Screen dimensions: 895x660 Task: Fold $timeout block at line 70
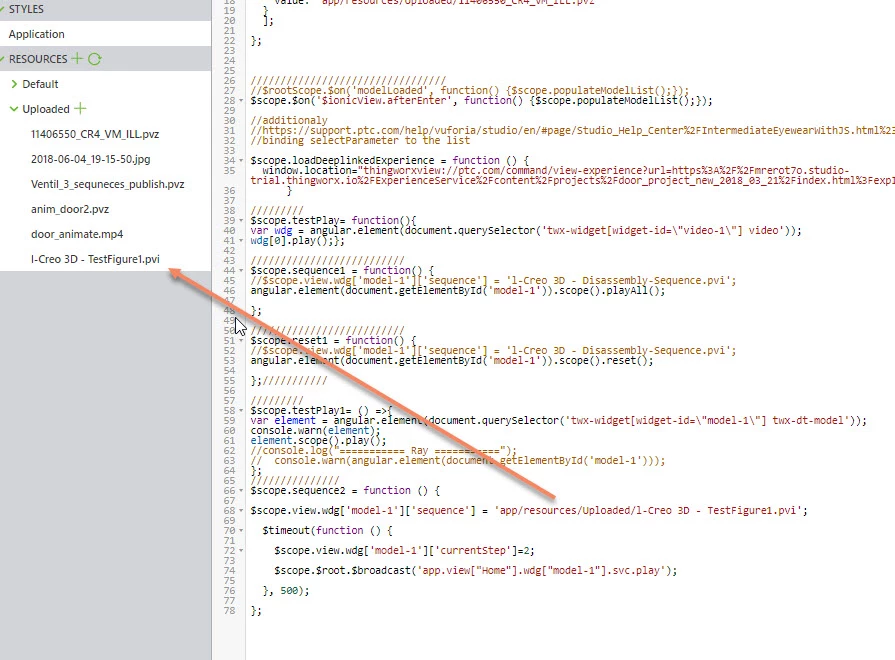(x=241, y=530)
